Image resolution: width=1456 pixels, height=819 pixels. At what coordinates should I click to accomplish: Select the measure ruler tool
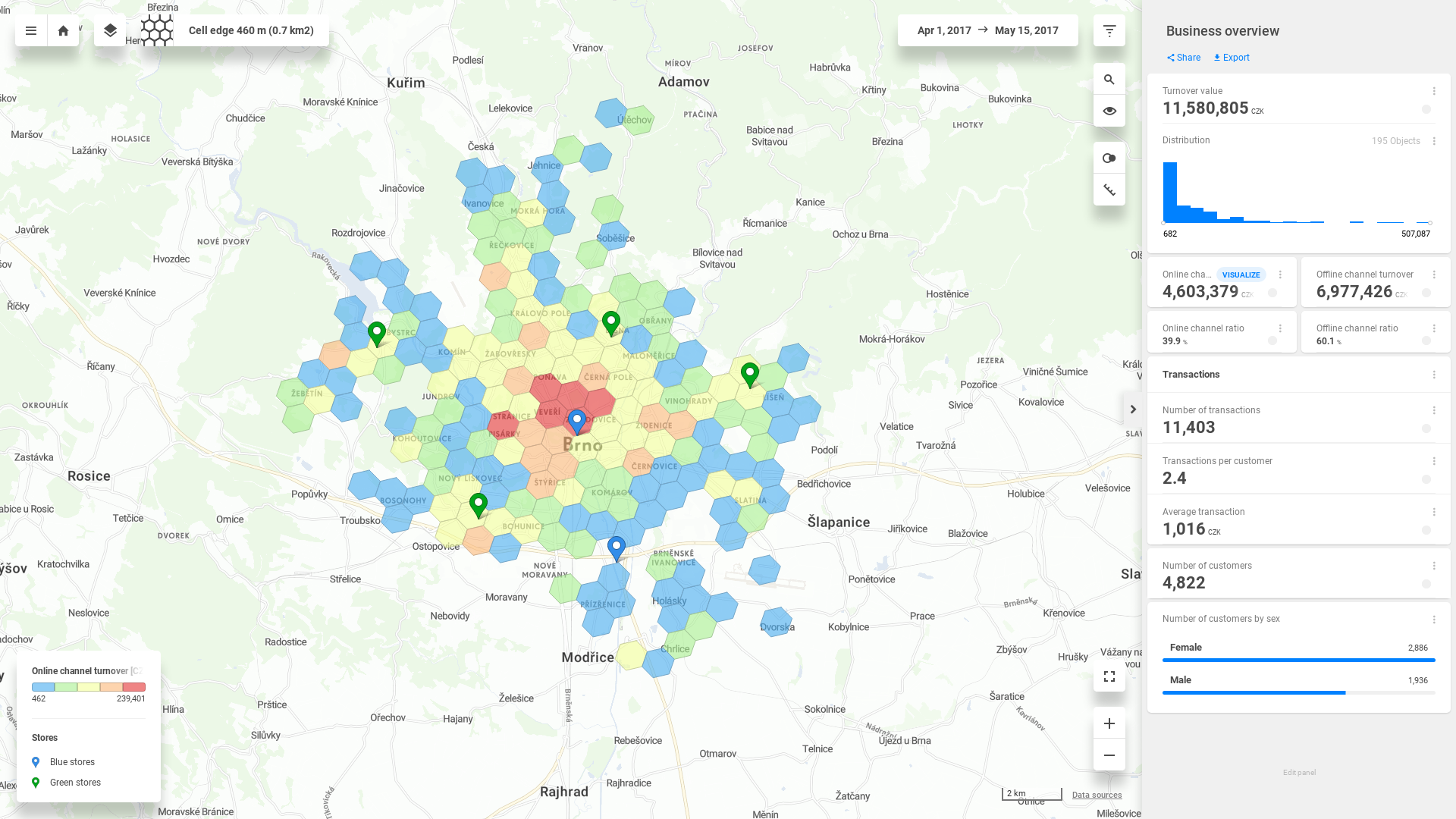pos(1109,190)
